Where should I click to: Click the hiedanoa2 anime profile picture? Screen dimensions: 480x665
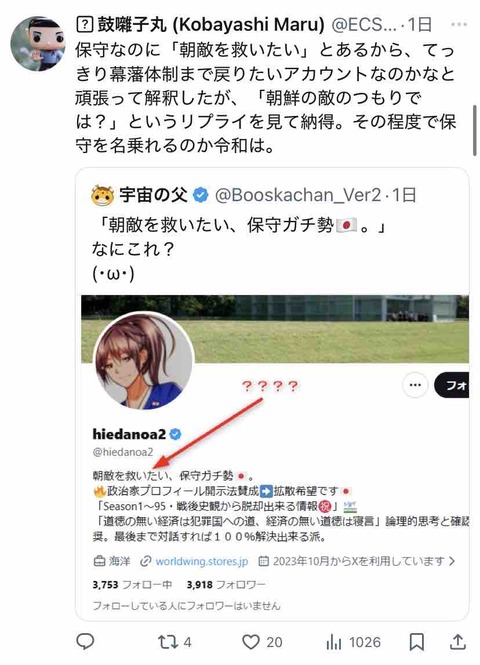coord(143,361)
